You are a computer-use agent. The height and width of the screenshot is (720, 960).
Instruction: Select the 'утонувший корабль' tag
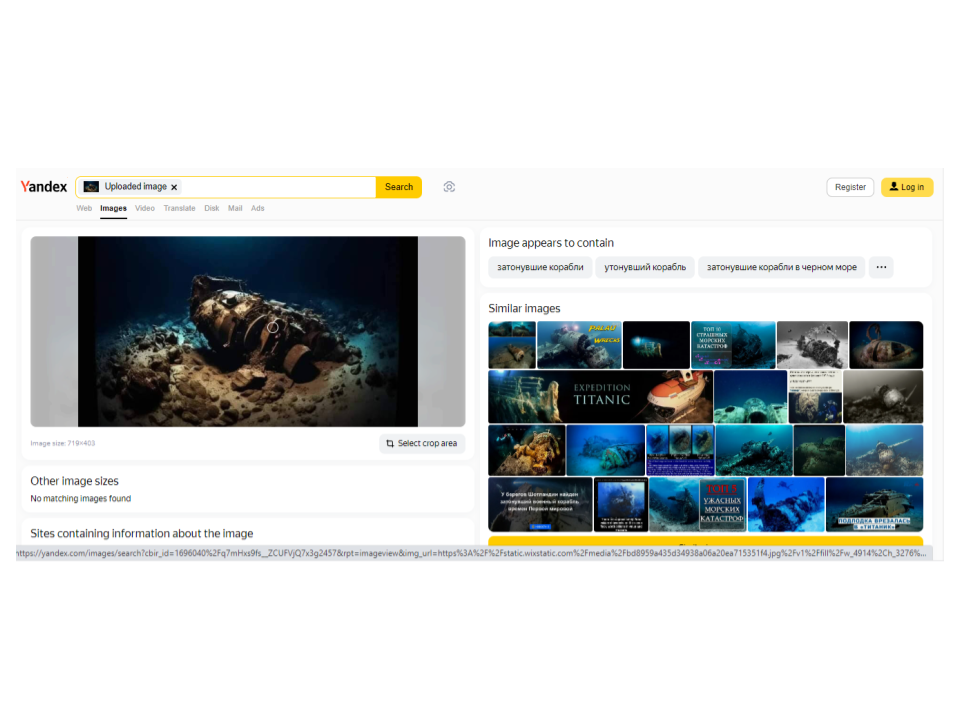click(645, 267)
